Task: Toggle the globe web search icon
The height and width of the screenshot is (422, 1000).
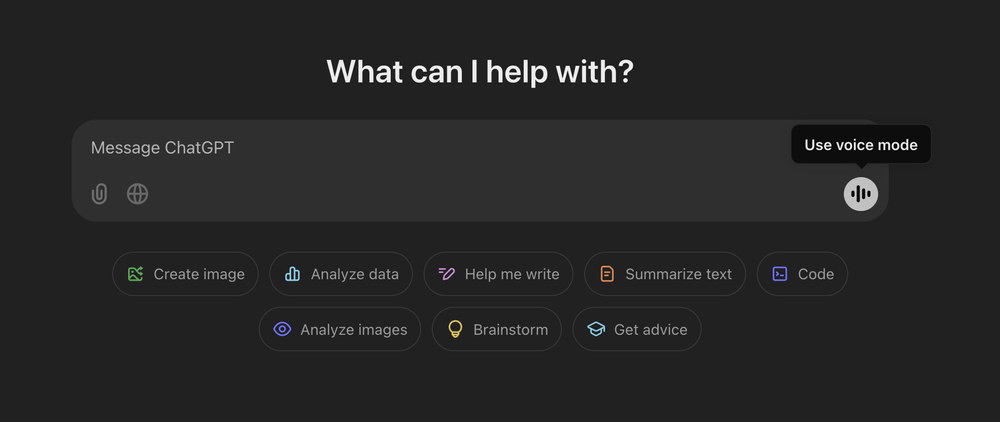Action: tap(138, 194)
